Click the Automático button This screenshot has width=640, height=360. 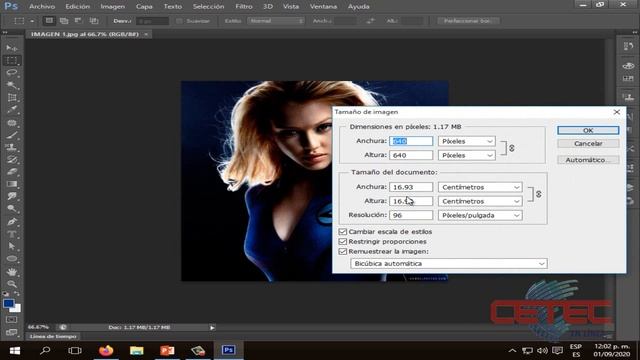point(588,160)
